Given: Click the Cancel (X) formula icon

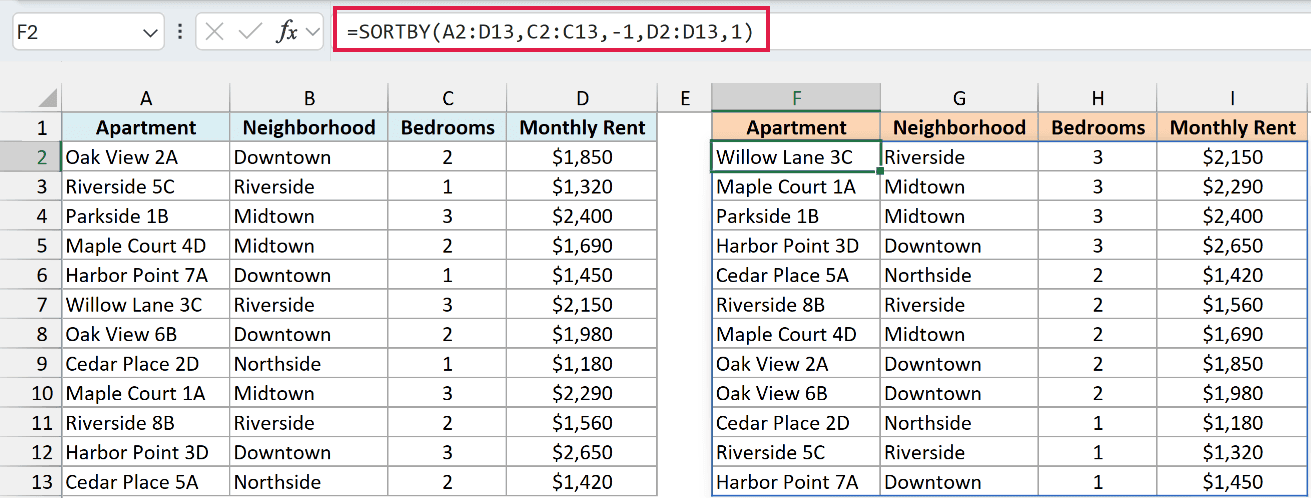Looking at the screenshot, I should pyautogui.click(x=214, y=32).
